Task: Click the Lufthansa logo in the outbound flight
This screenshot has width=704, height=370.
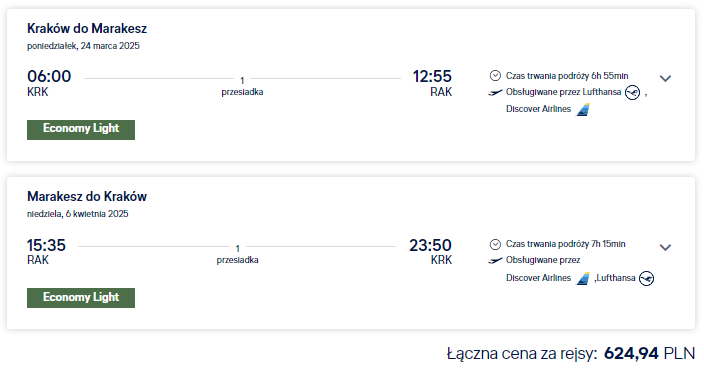Action: (632, 92)
